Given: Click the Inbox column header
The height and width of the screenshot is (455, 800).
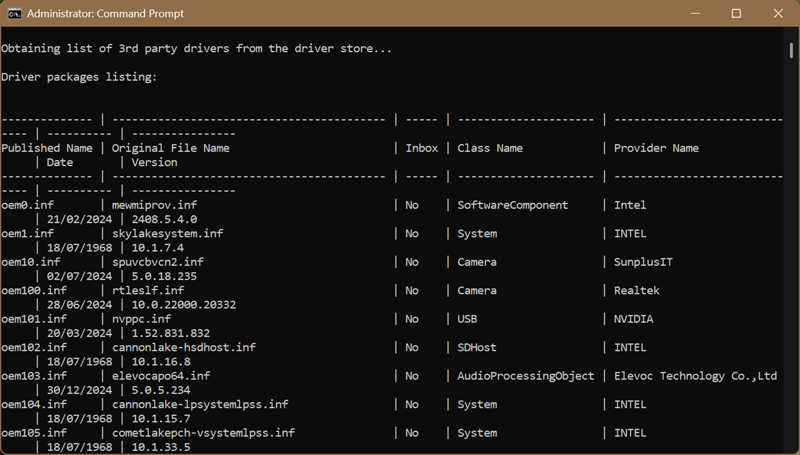Looking at the screenshot, I should pos(421,148).
